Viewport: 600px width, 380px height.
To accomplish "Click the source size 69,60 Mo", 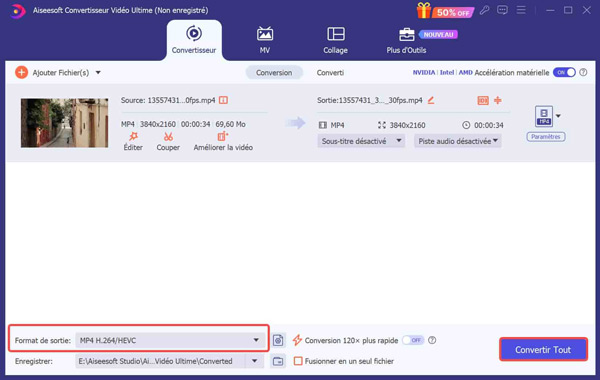I will point(230,124).
